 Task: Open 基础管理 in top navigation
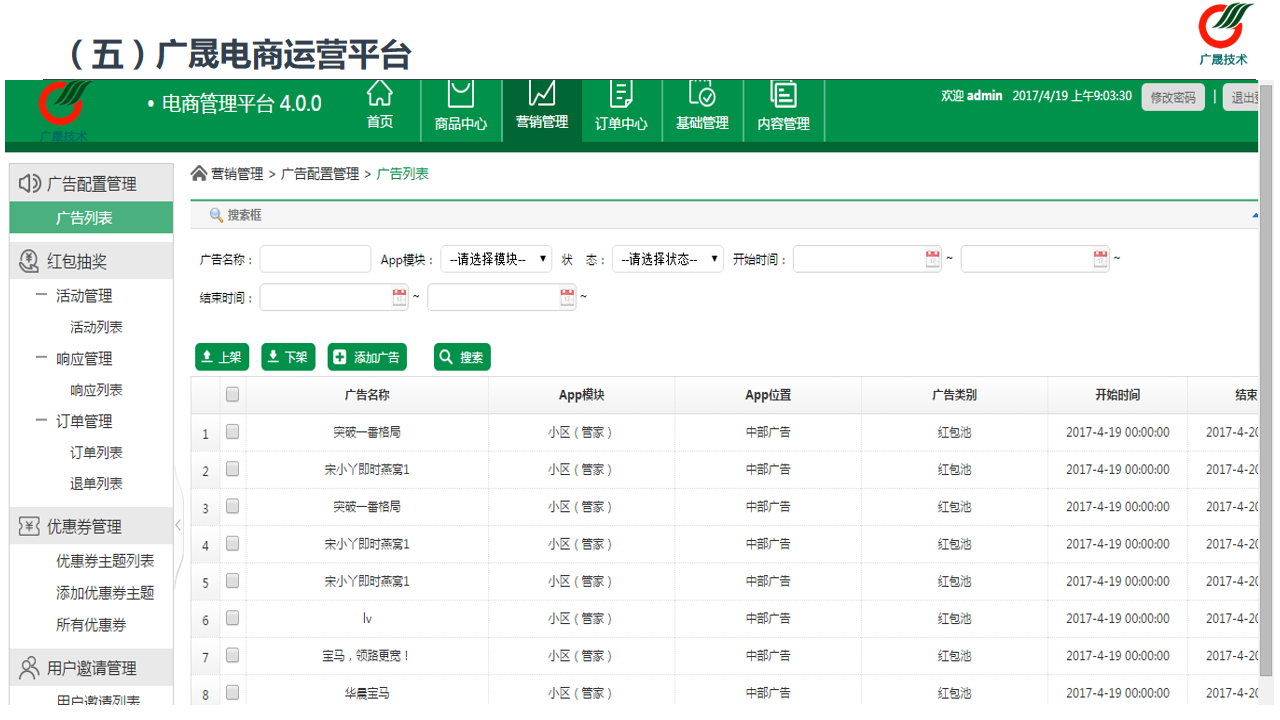tap(702, 107)
